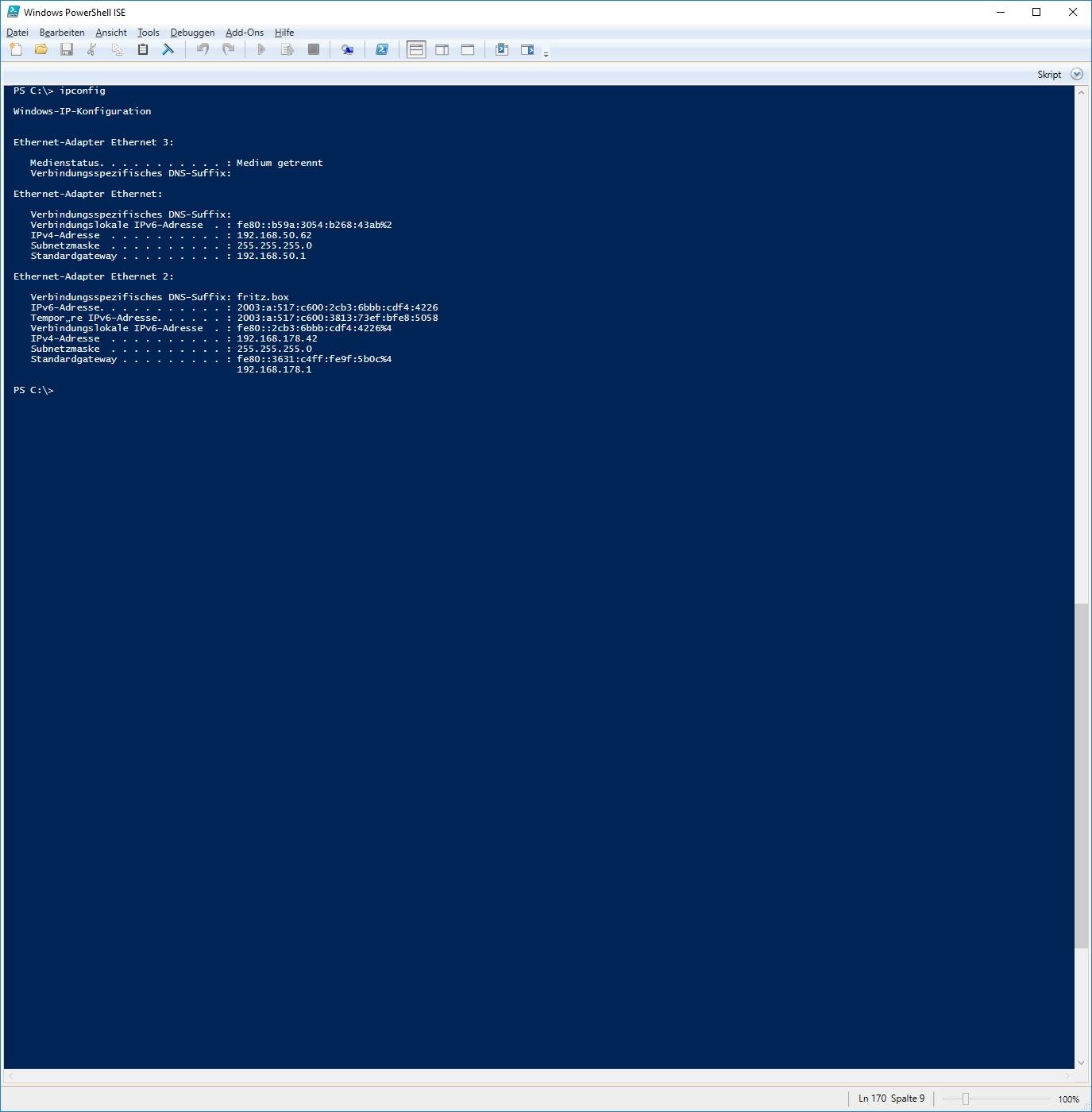Click the PS C:\> prompt input line

[x=33, y=390]
